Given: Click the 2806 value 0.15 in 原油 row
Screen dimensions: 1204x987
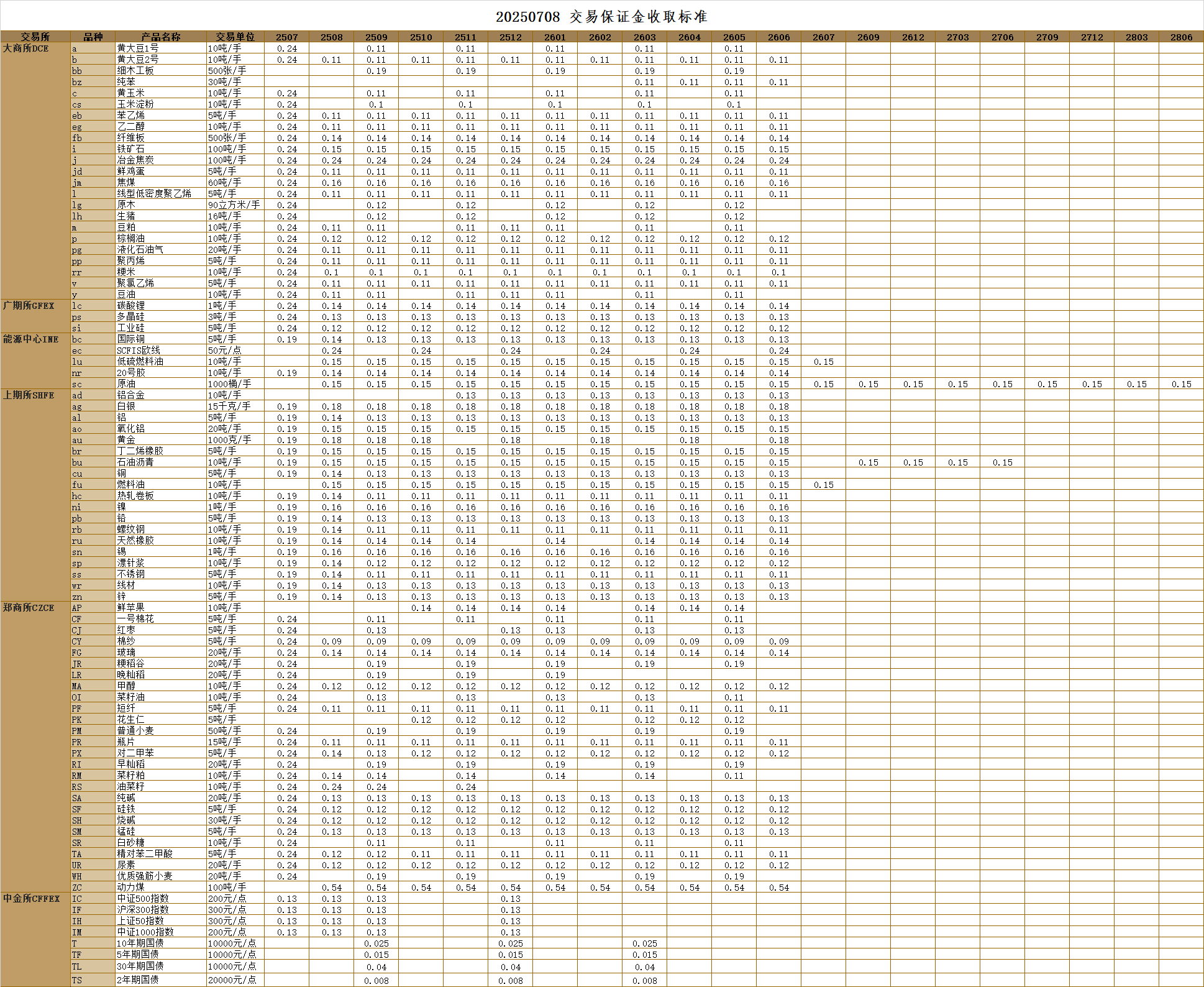Looking at the screenshot, I should [1182, 385].
